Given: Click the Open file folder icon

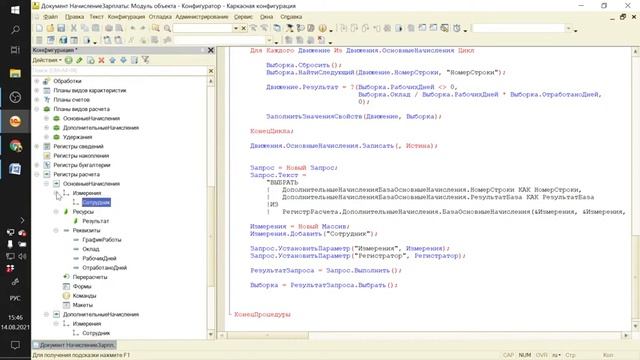Looking at the screenshot, I should 50,28.
